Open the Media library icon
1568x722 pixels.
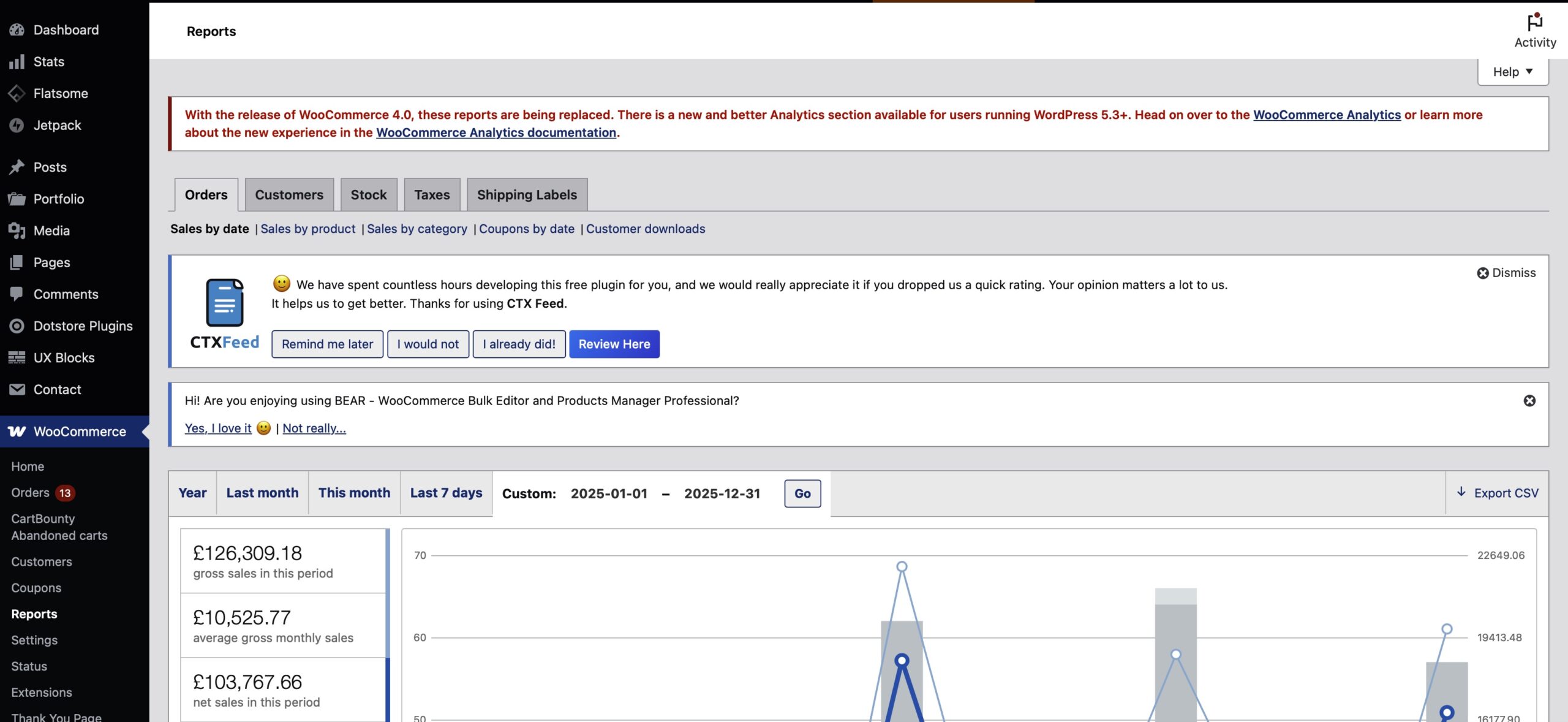coord(17,230)
